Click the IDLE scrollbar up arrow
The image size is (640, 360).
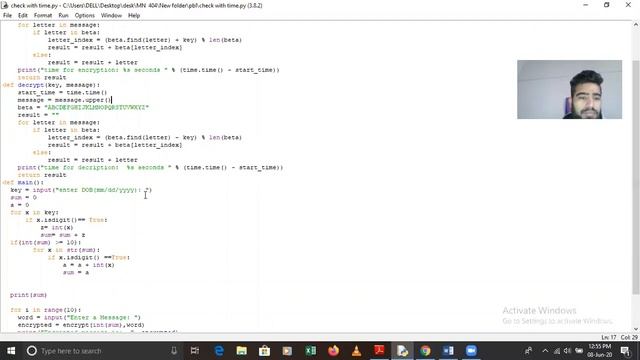tap(636, 24)
